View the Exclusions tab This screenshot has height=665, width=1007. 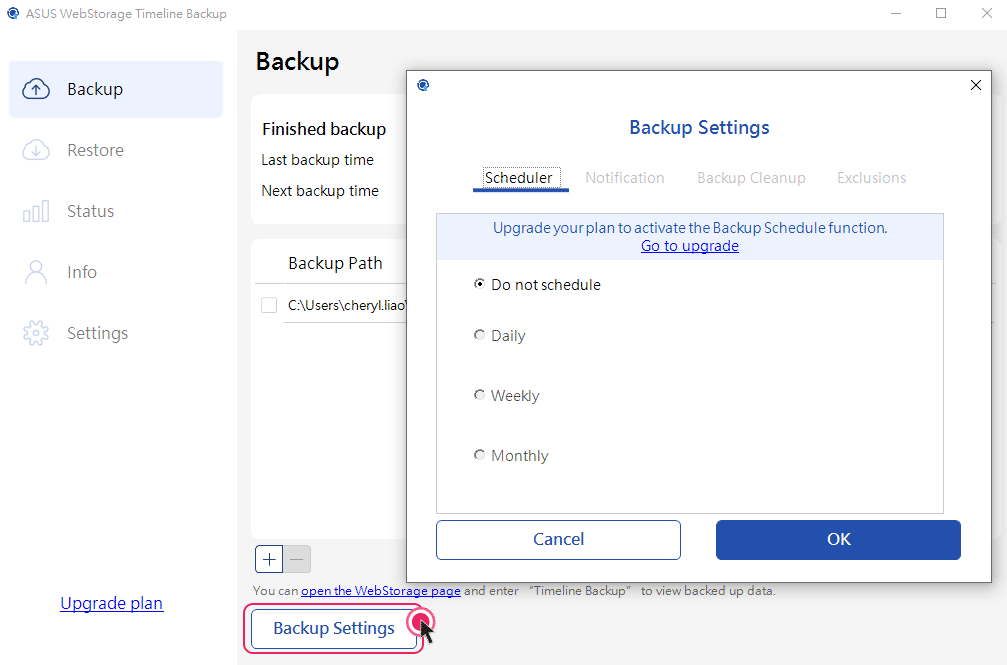tap(870, 177)
